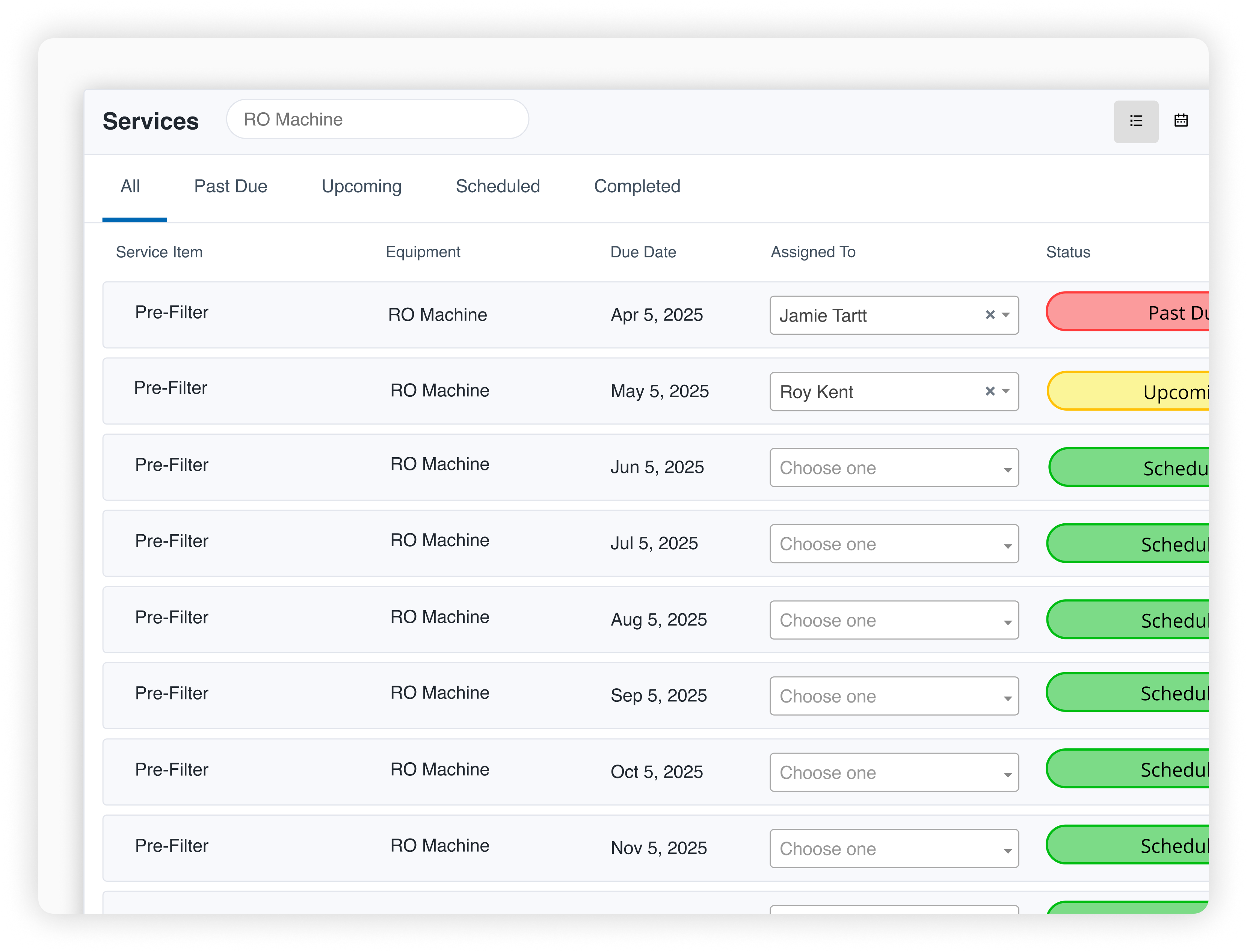Switch to the Upcoming tab

point(361,186)
